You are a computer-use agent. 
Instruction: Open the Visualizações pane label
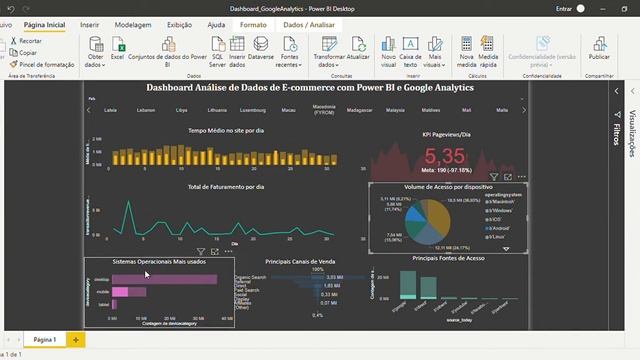(633, 133)
